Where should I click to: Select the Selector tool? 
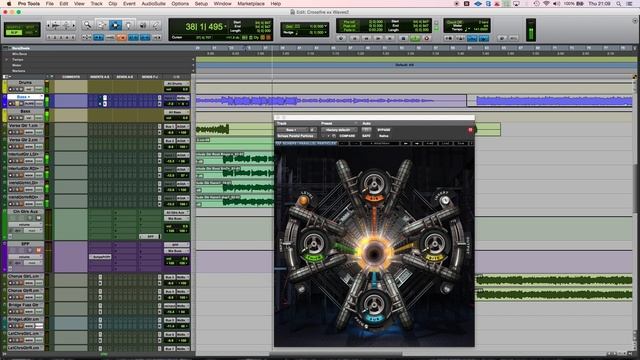tap(115, 25)
